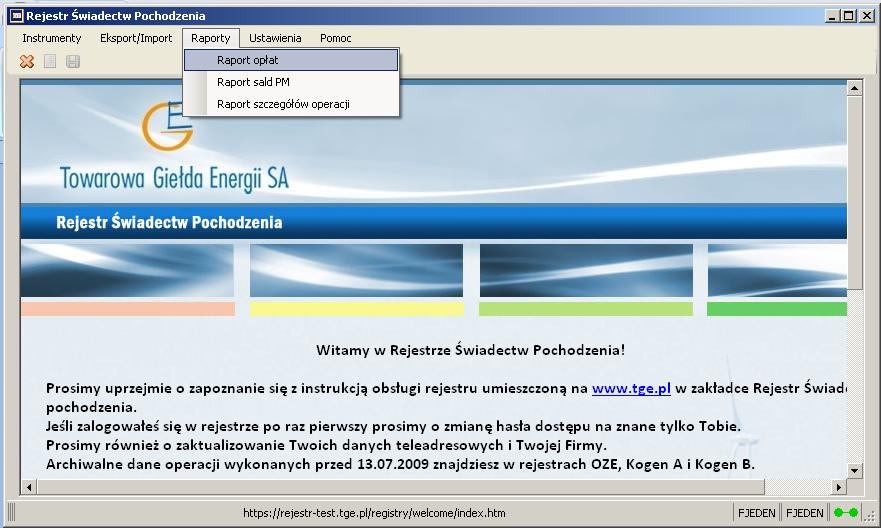Click the horizontal scrollbar right arrow
Viewport: 881px width, 528px height.
coord(839,487)
